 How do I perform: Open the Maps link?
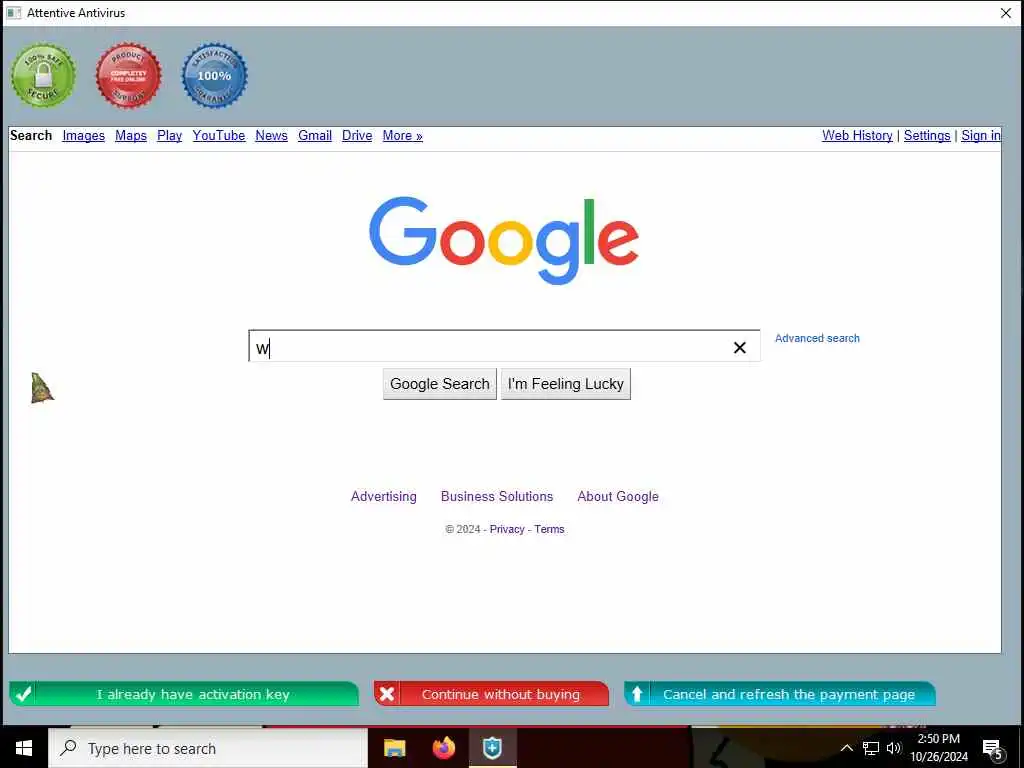[131, 135]
